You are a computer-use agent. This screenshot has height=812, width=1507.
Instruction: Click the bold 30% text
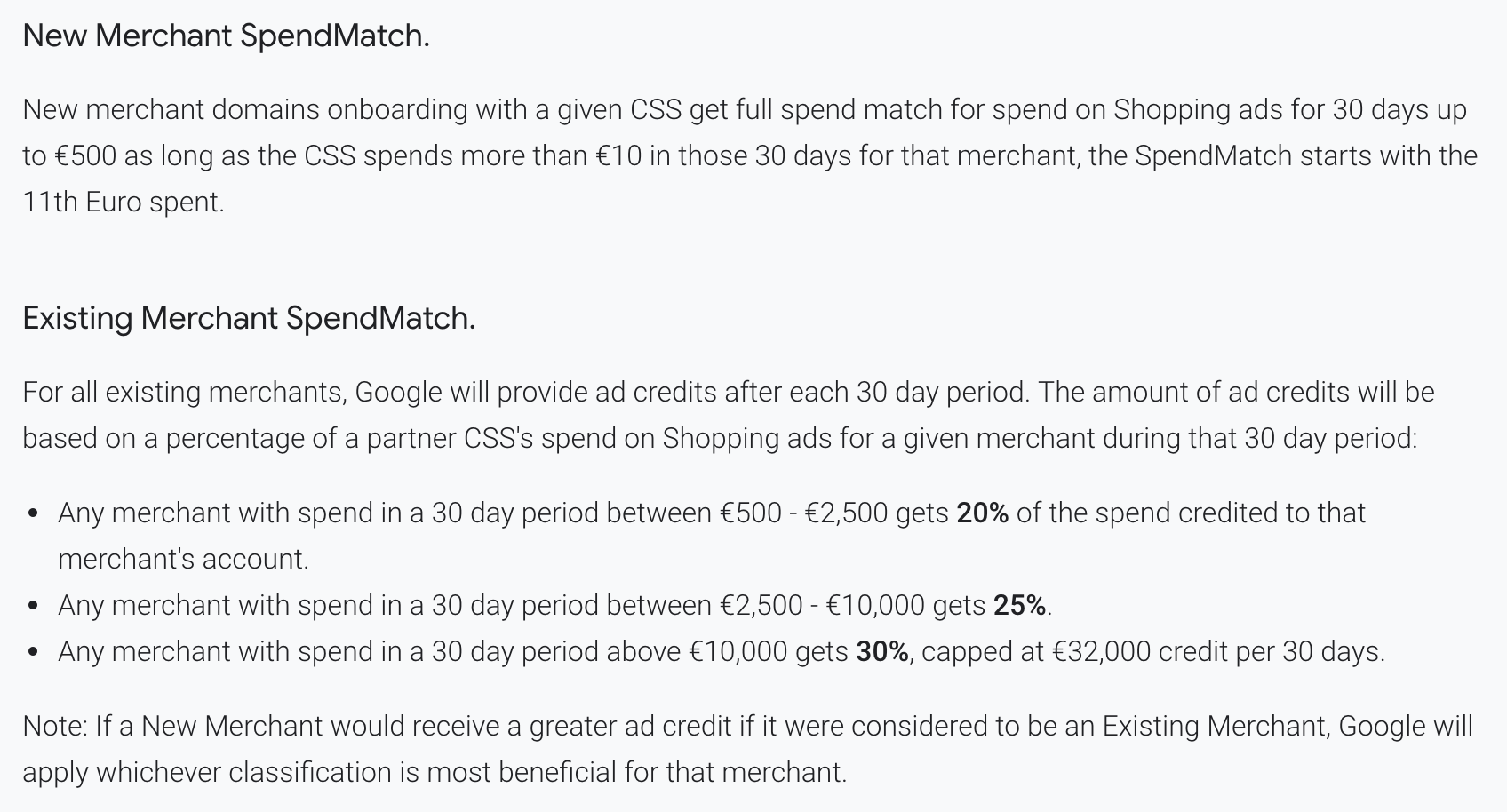pos(881,651)
